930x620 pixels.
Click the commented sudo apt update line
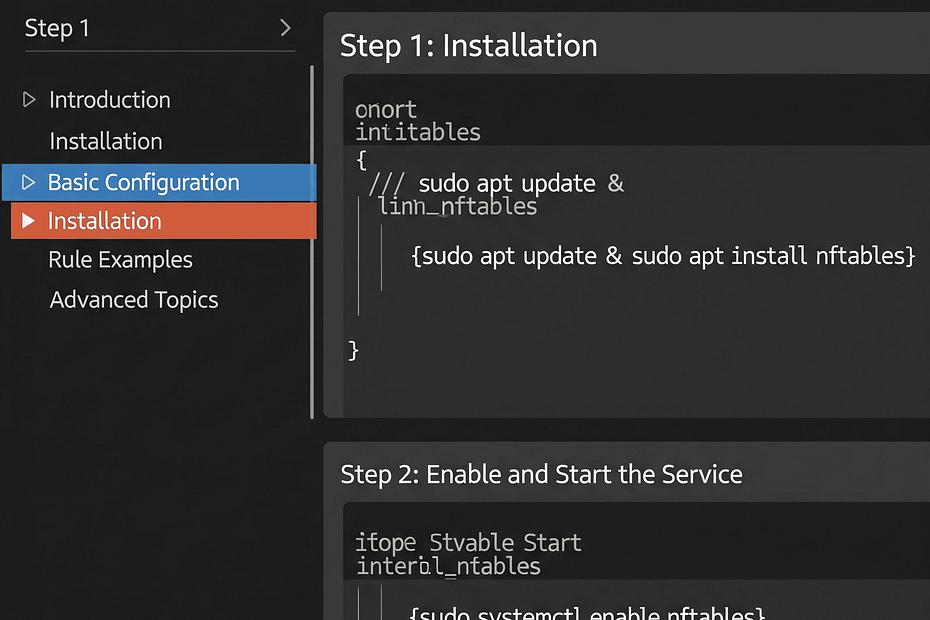[496, 184]
